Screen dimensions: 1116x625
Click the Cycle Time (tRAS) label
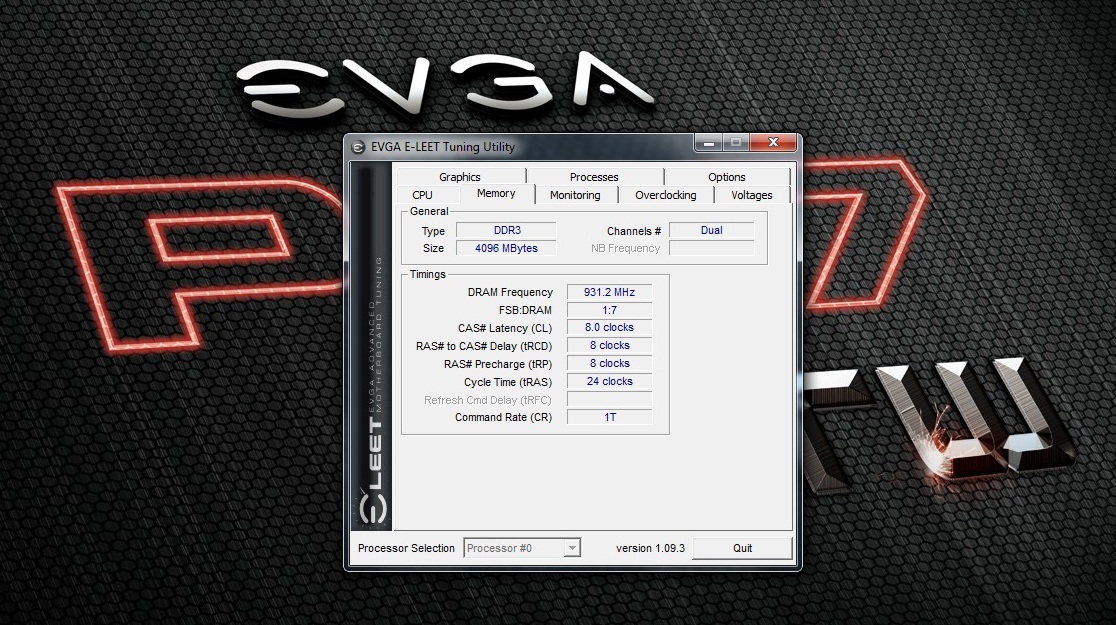pos(508,382)
